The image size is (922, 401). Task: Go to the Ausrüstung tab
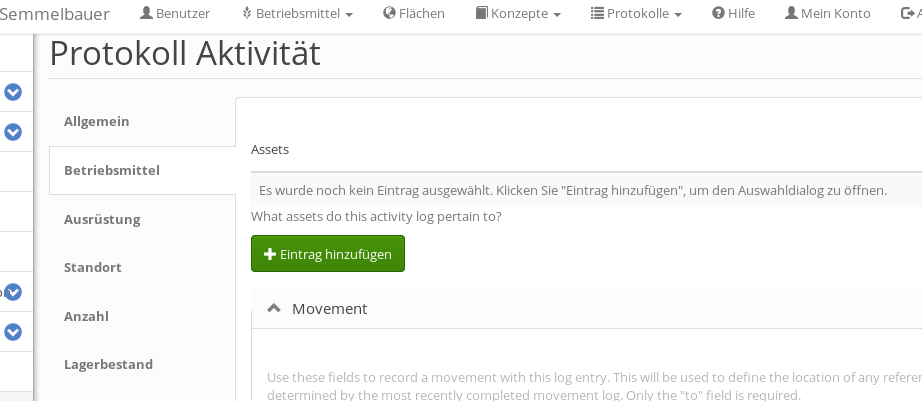(x=102, y=219)
